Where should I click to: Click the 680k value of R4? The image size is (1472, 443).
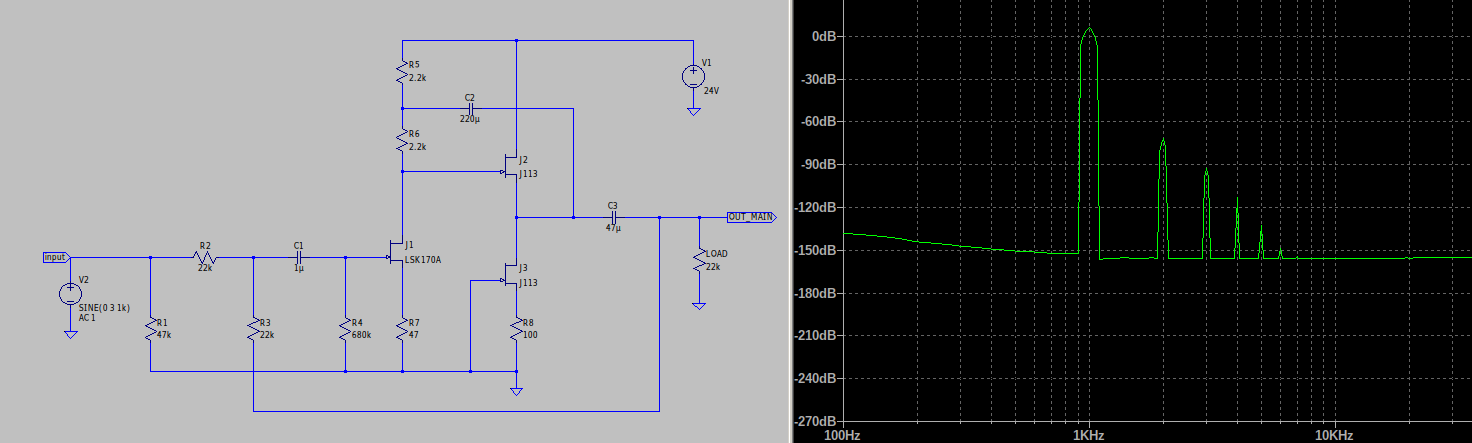point(361,335)
